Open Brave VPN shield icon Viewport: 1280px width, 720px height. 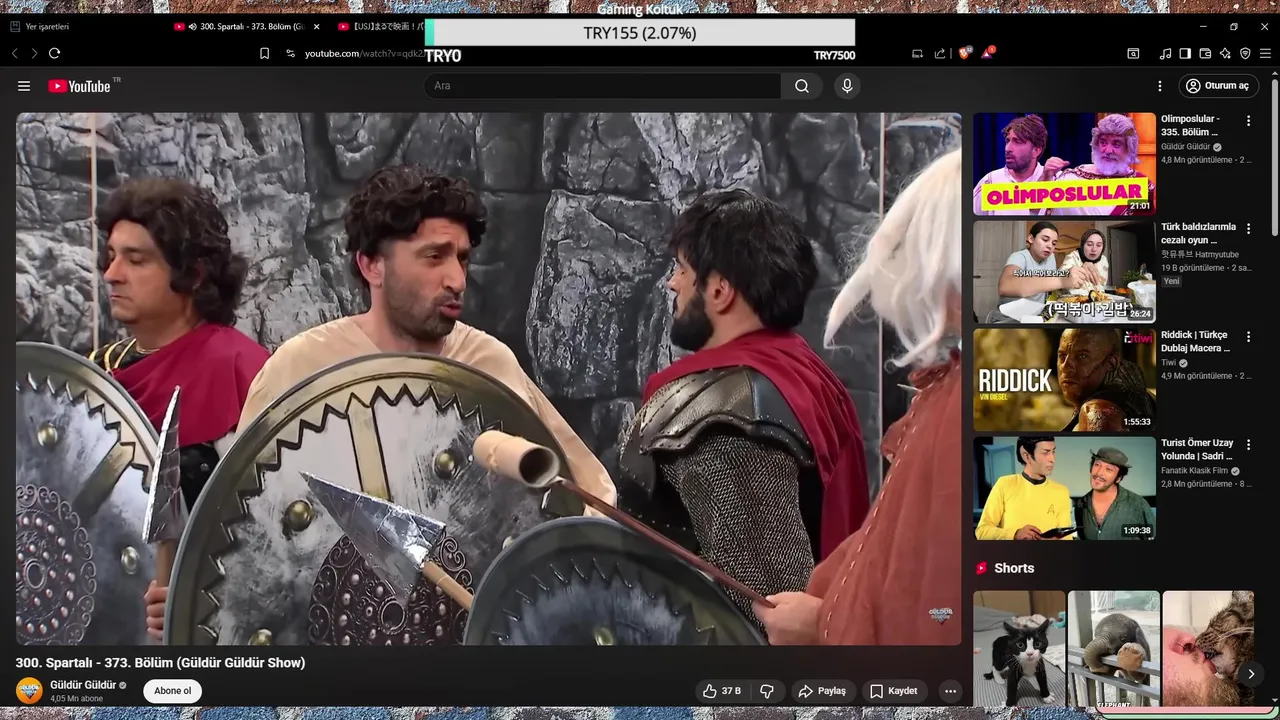1245,53
